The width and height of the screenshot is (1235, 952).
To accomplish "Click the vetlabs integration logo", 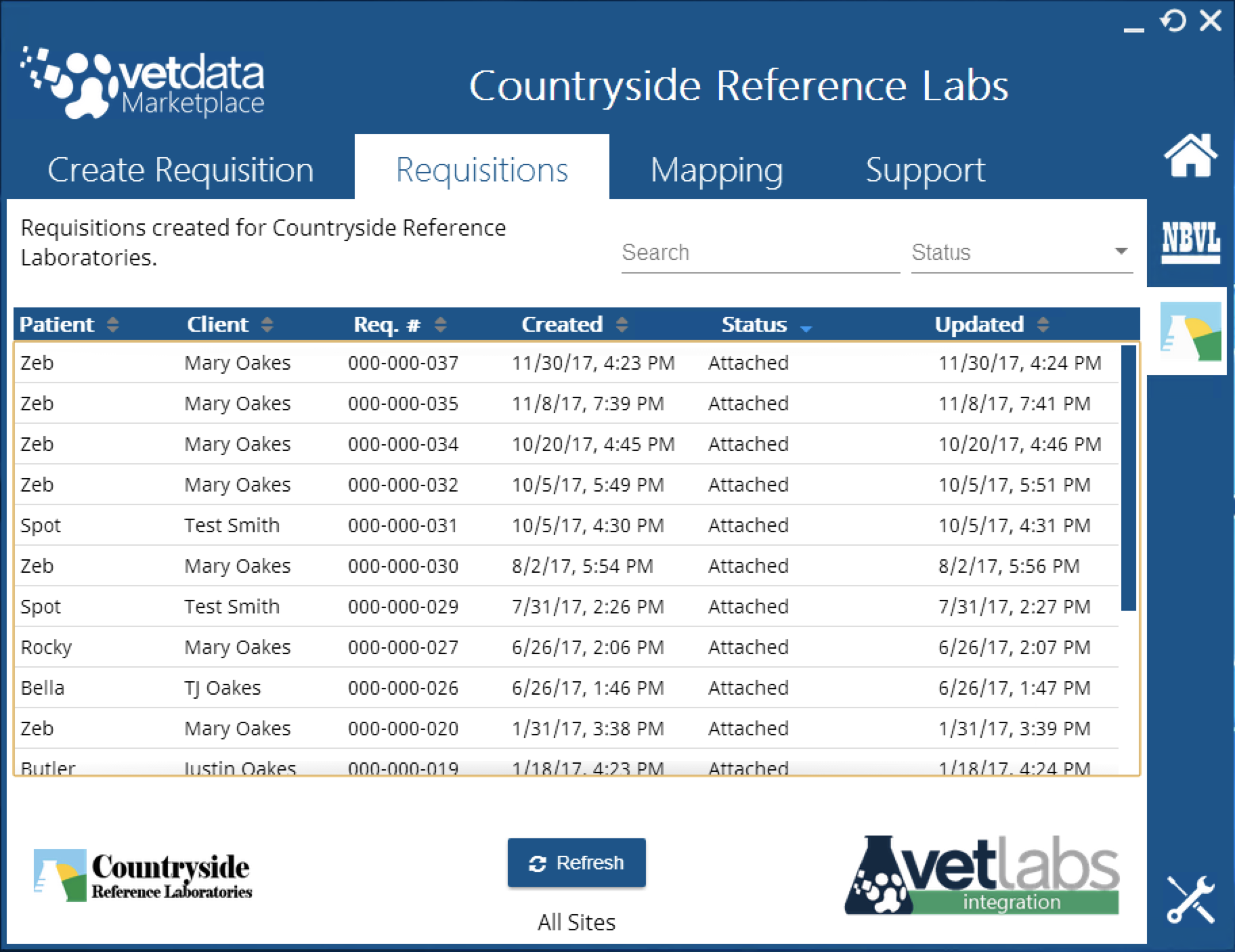I will coord(982,875).
